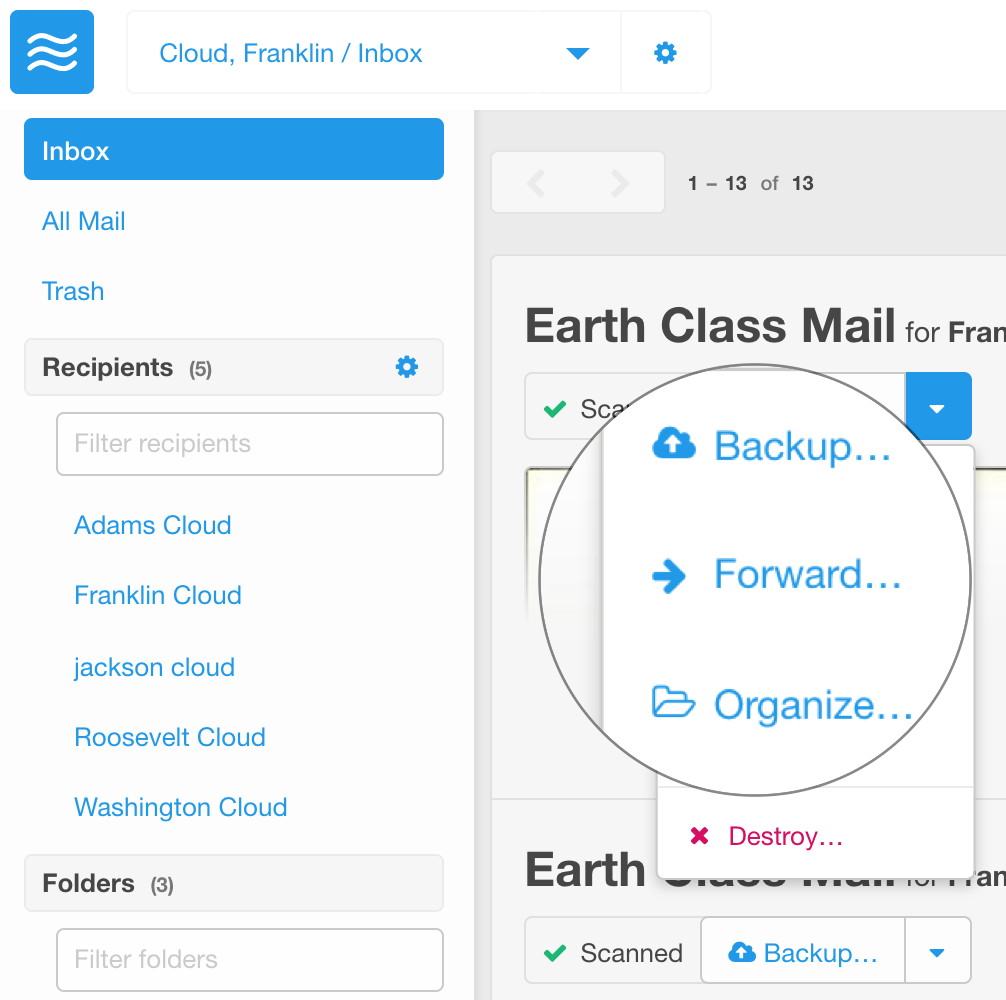Focus the Filter recipients field
The height and width of the screenshot is (1000, 1006).
(x=250, y=444)
